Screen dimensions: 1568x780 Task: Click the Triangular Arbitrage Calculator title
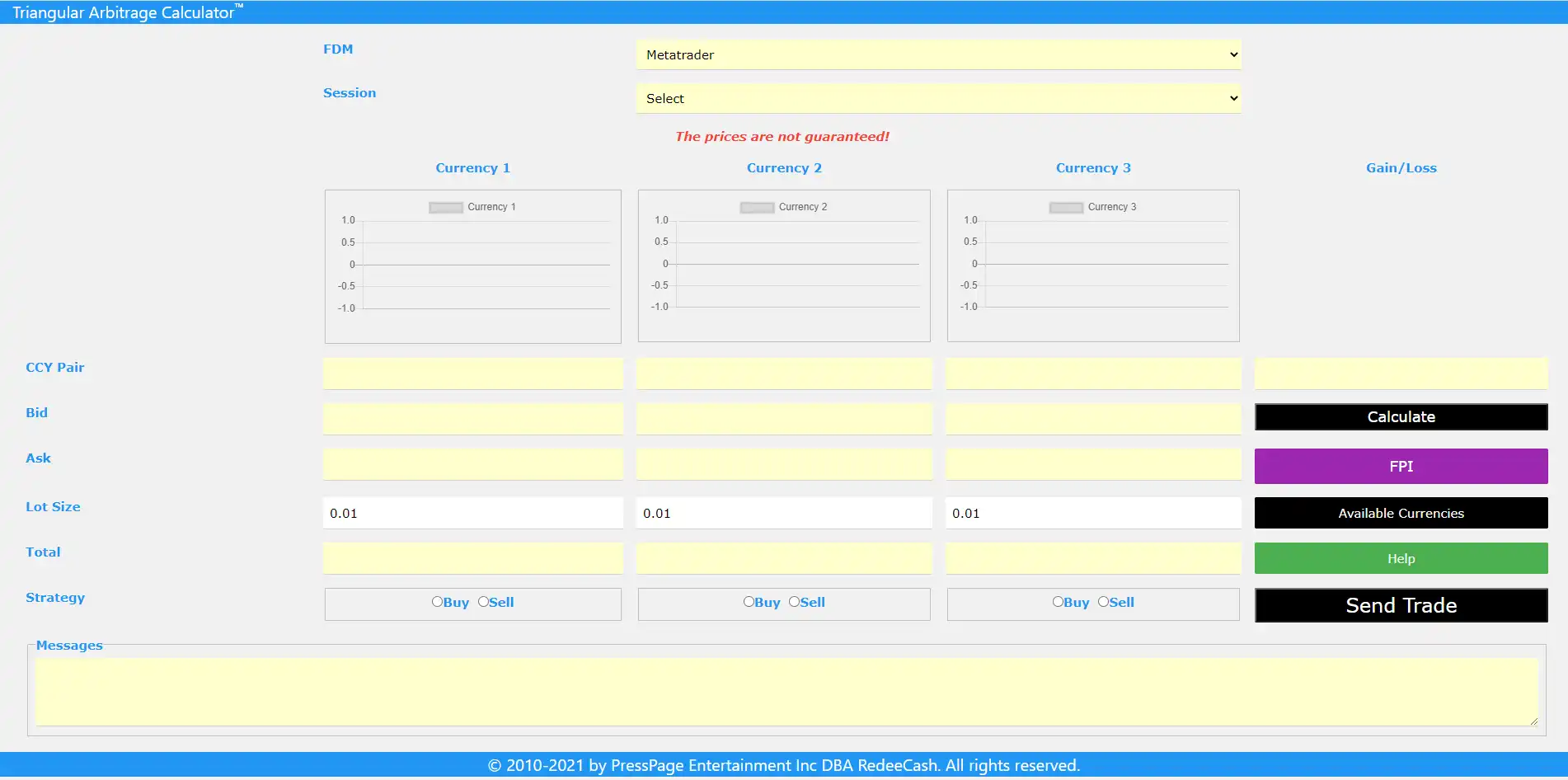click(128, 12)
